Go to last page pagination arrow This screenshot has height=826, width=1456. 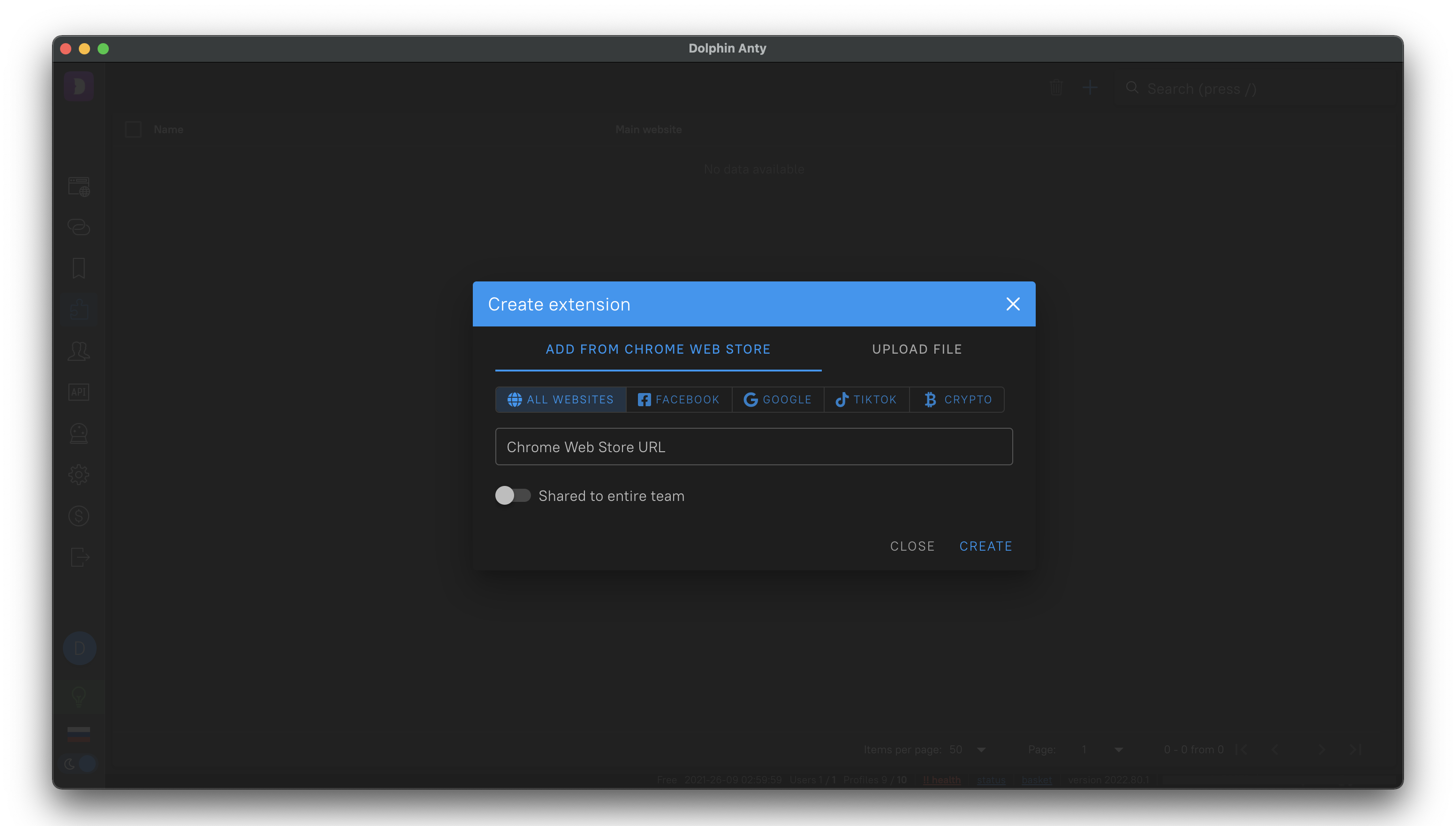(x=1356, y=750)
